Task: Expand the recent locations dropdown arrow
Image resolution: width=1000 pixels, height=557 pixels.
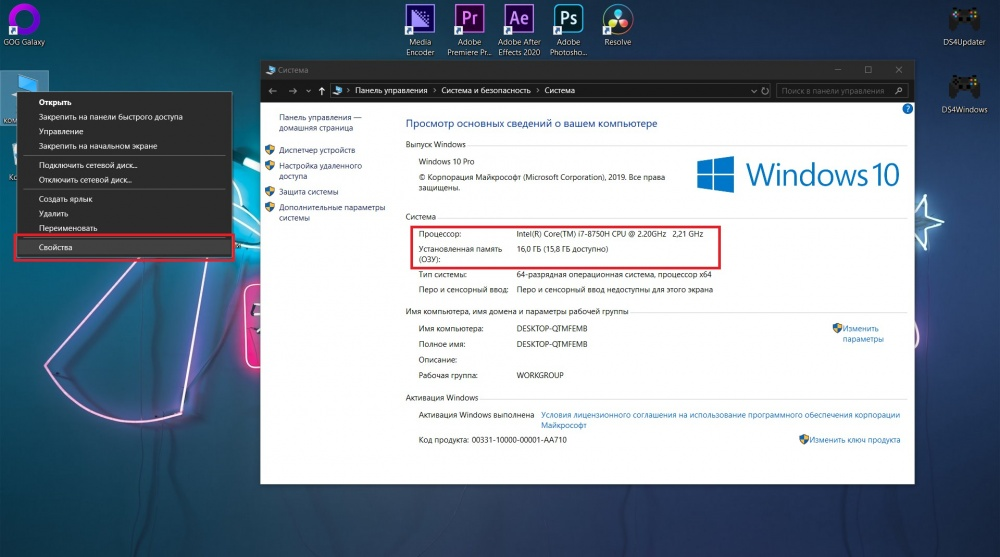Action: [308, 91]
